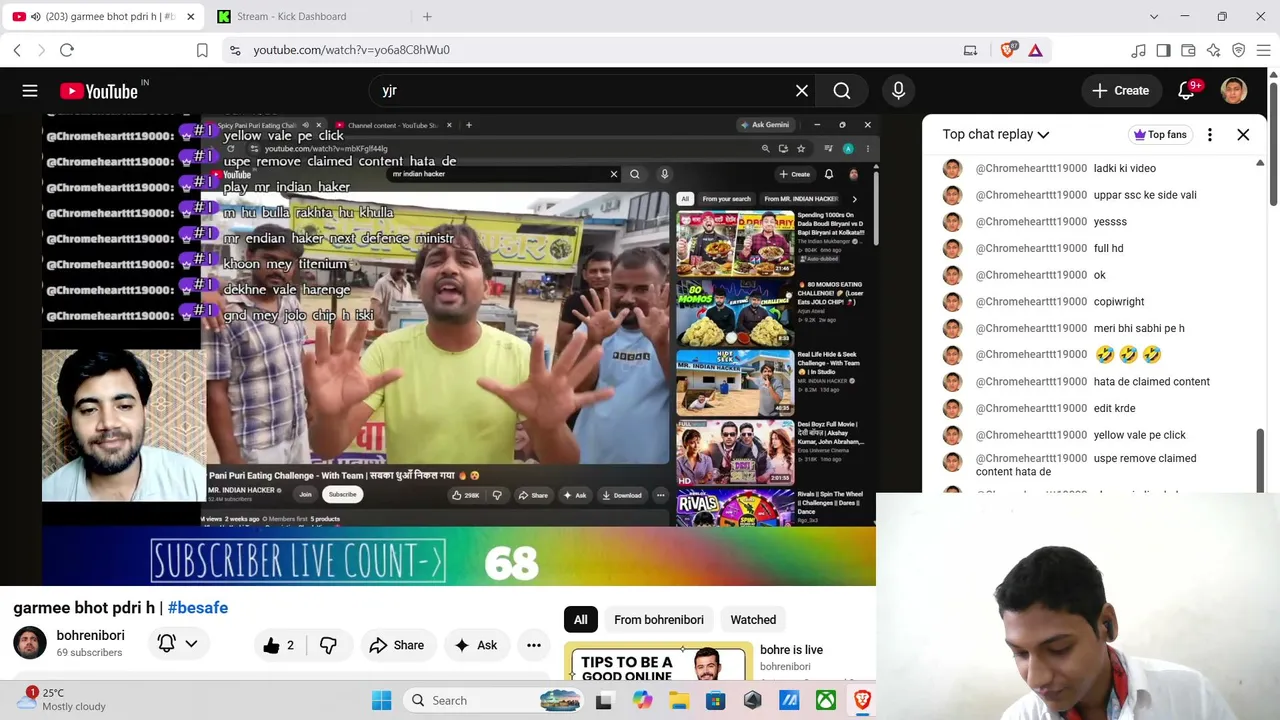Image resolution: width=1280 pixels, height=720 pixels.
Task: Start voice search with the microphone
Action: (898, 91)
